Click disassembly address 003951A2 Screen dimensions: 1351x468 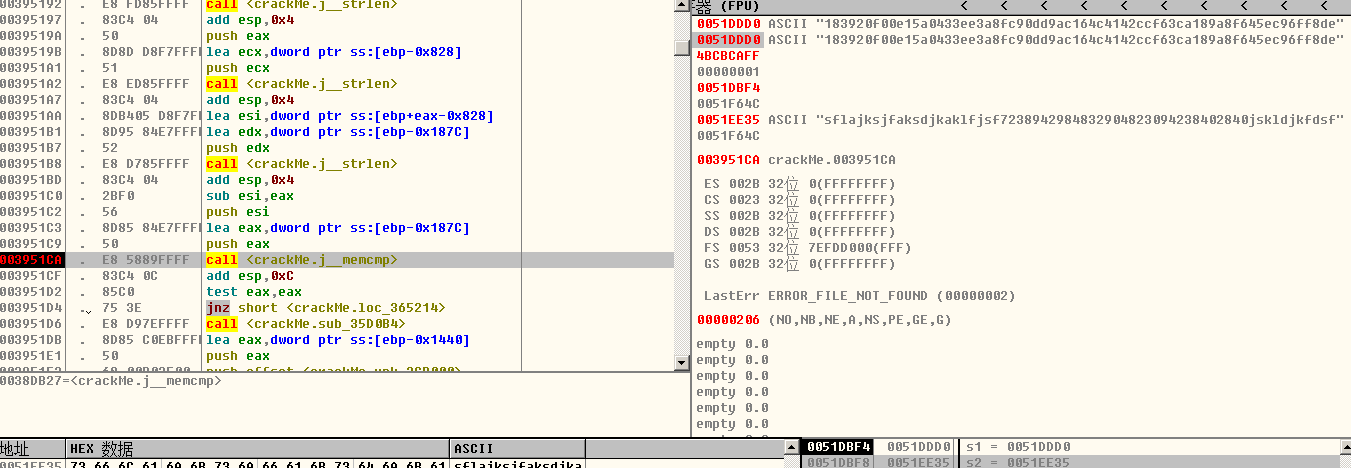pos(32,84)
